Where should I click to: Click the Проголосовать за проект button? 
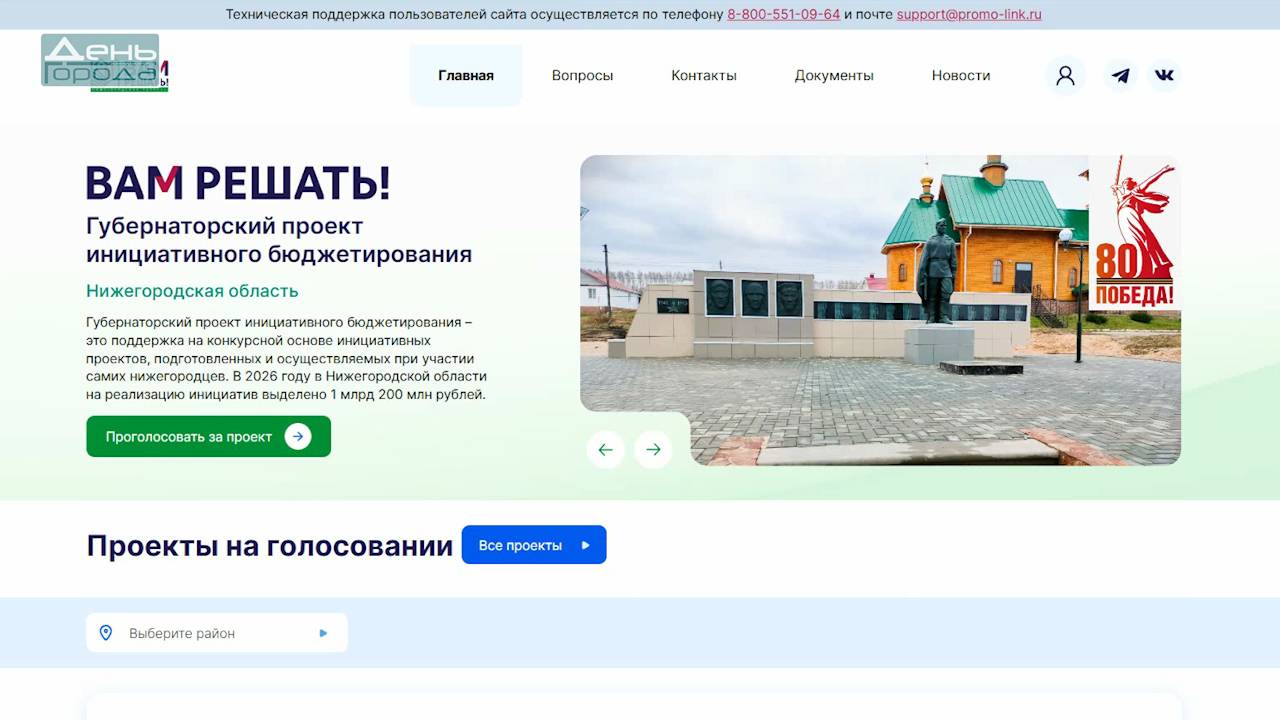208,437
